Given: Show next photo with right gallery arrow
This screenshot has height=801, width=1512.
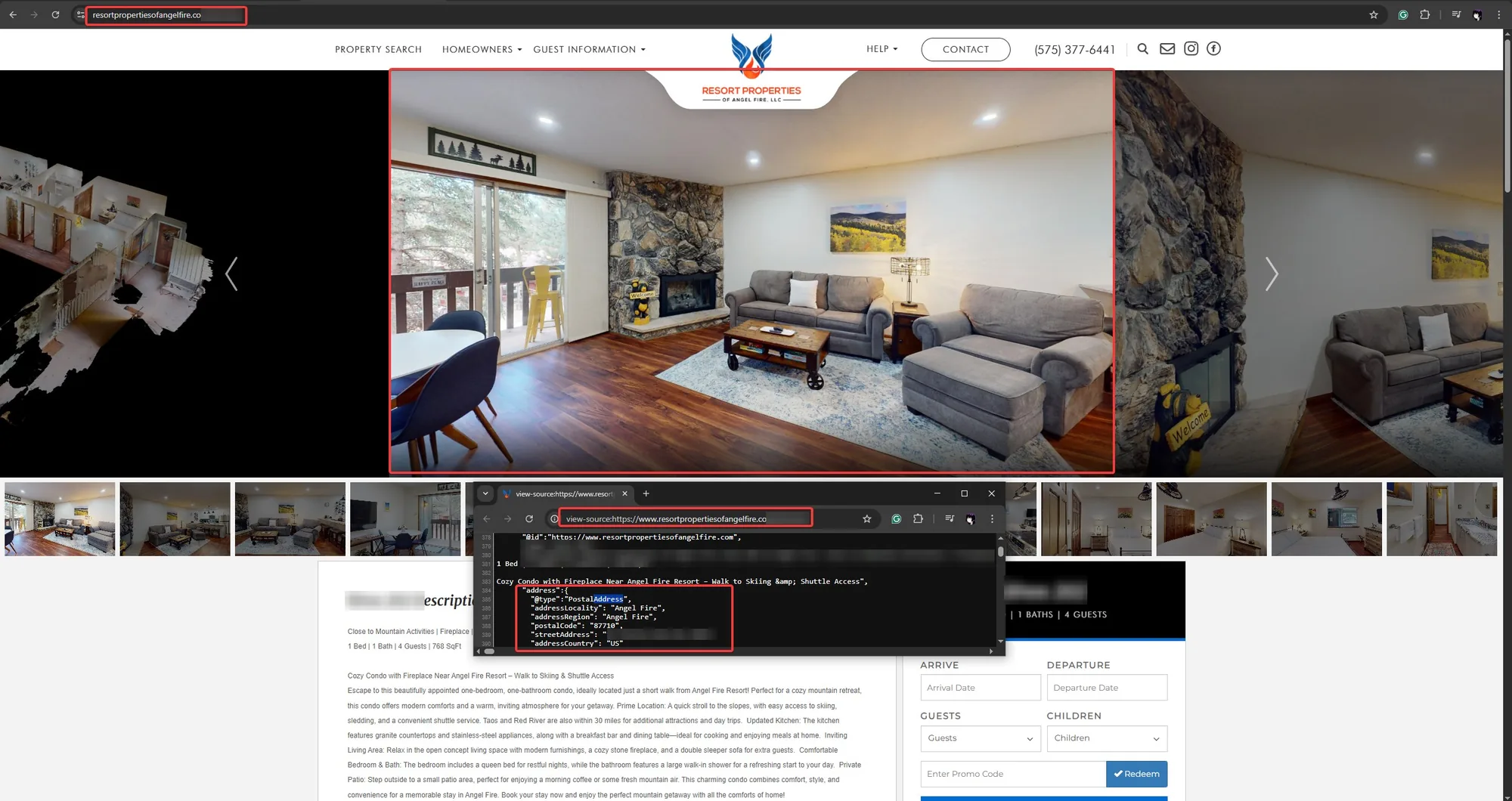Looking at the screenshot, I should tap(1272, 274).
